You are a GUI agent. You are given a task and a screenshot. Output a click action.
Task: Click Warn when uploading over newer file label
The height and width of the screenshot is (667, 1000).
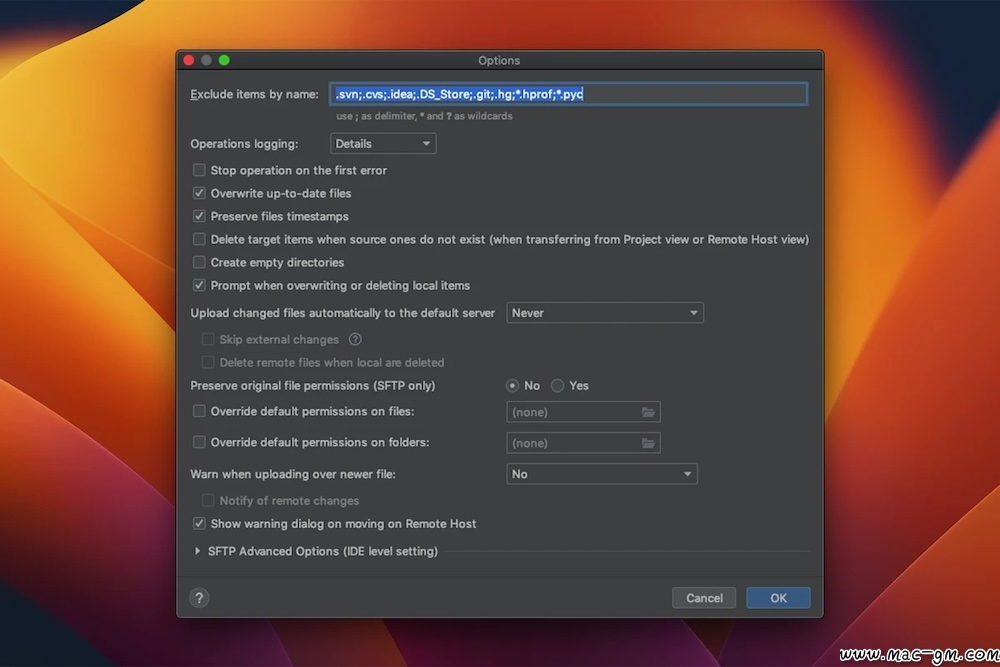pyautogui.click(x=293, y=474)
